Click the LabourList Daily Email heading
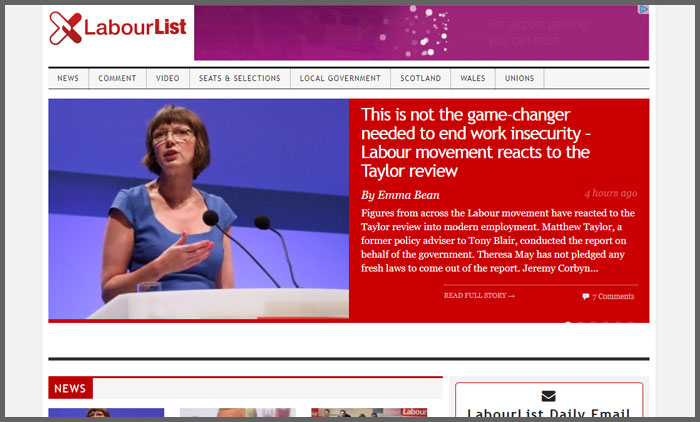700x422 pixels. click(549, 413)
